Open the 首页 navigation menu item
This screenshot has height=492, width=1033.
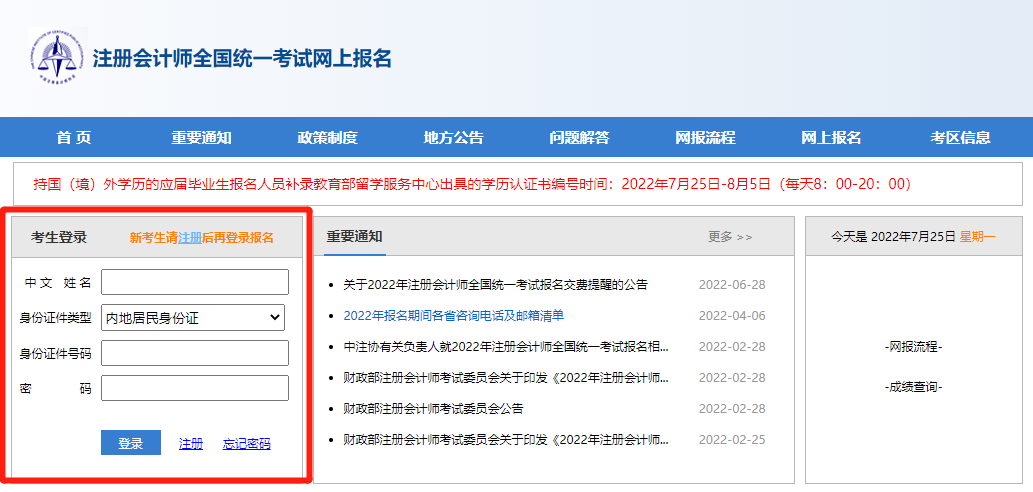(73, 138)
